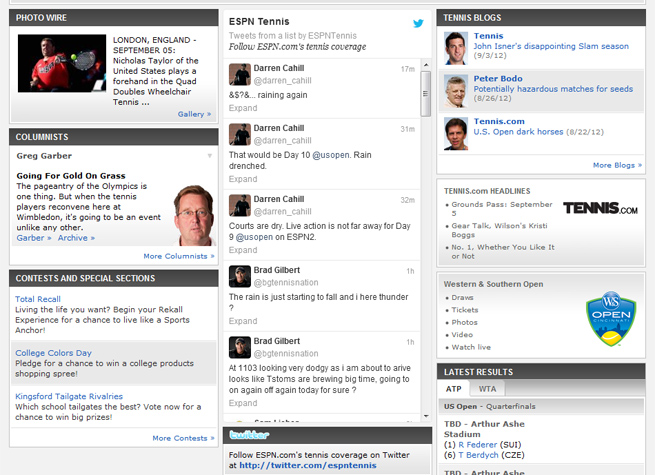This screenshot has width=655, height=475.
Task: Click the Twitter bird icon in the ESPN Tennis widget
Action: [x=418, y=23]
